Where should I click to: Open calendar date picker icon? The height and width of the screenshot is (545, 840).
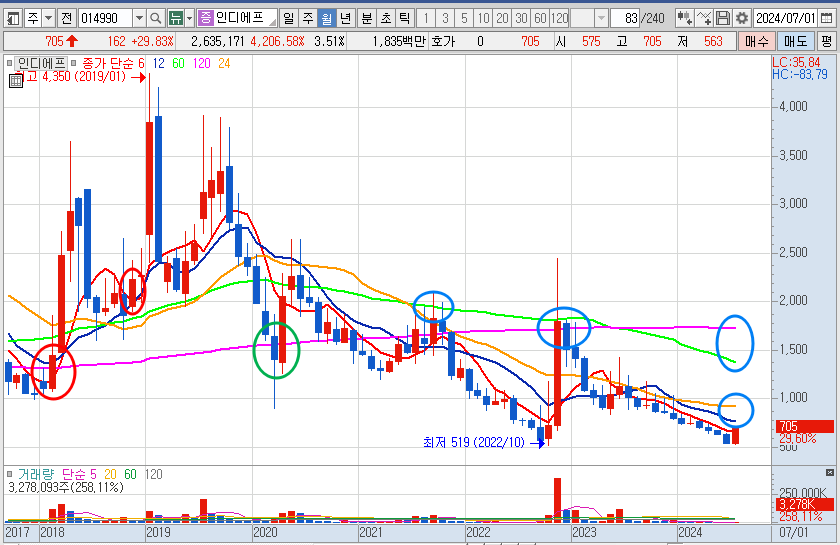coord(826,19)
